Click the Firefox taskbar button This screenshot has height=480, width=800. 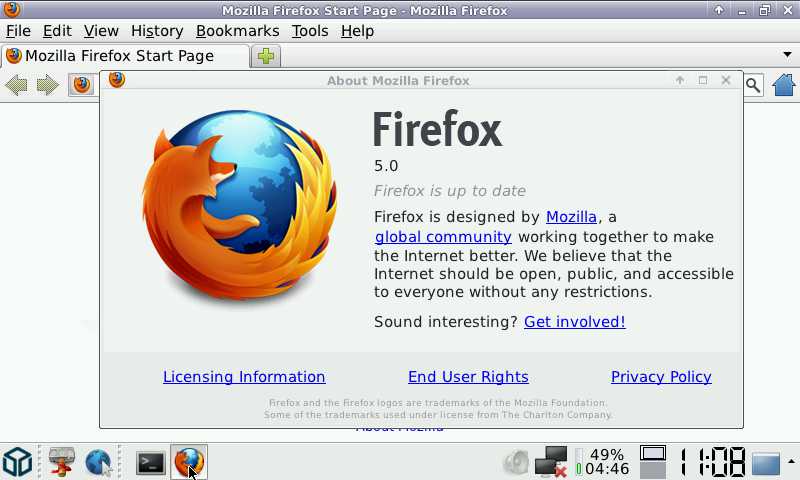pyautogui.click(x=189, y=462)
